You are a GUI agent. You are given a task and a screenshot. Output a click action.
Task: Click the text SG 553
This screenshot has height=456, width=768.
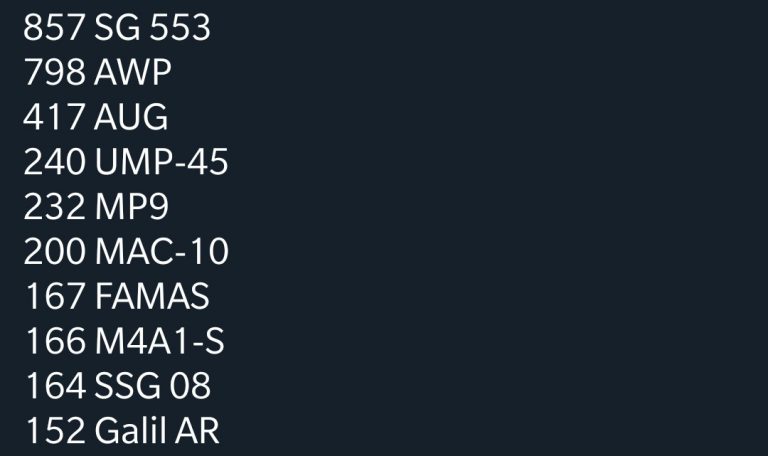tap(152, 28)
